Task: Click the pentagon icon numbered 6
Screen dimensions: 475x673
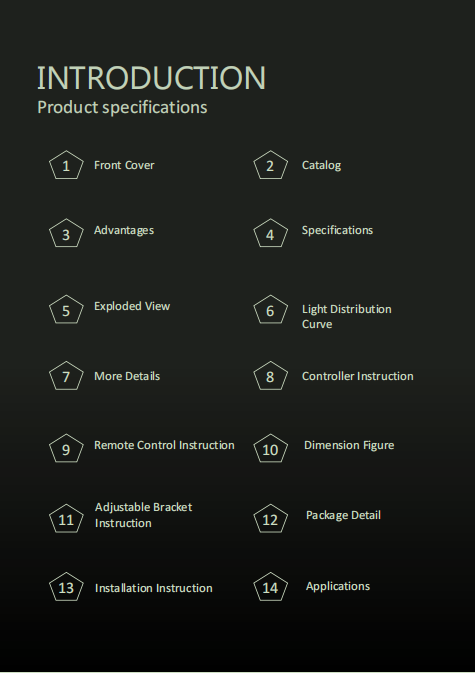Action: tap(270, 309)
